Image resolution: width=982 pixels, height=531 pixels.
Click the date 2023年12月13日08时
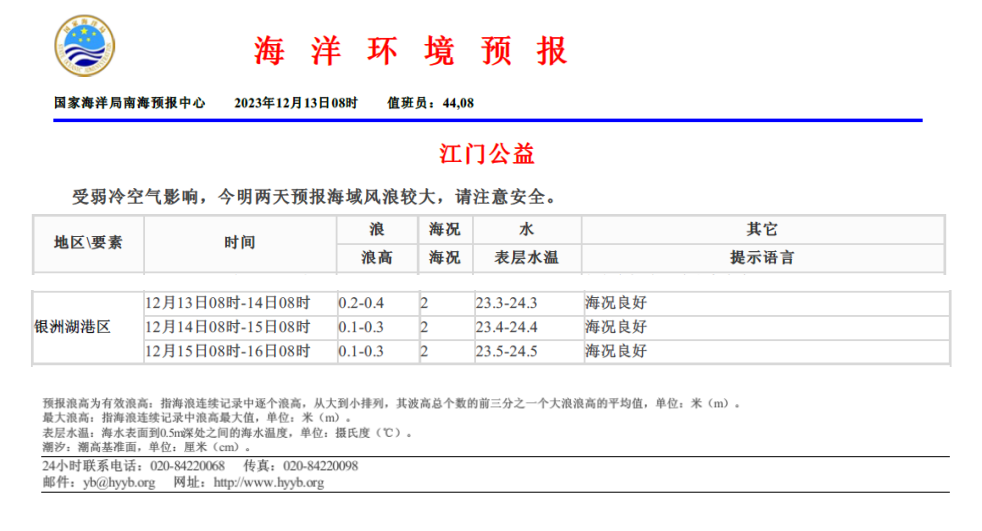pos(295,103)
